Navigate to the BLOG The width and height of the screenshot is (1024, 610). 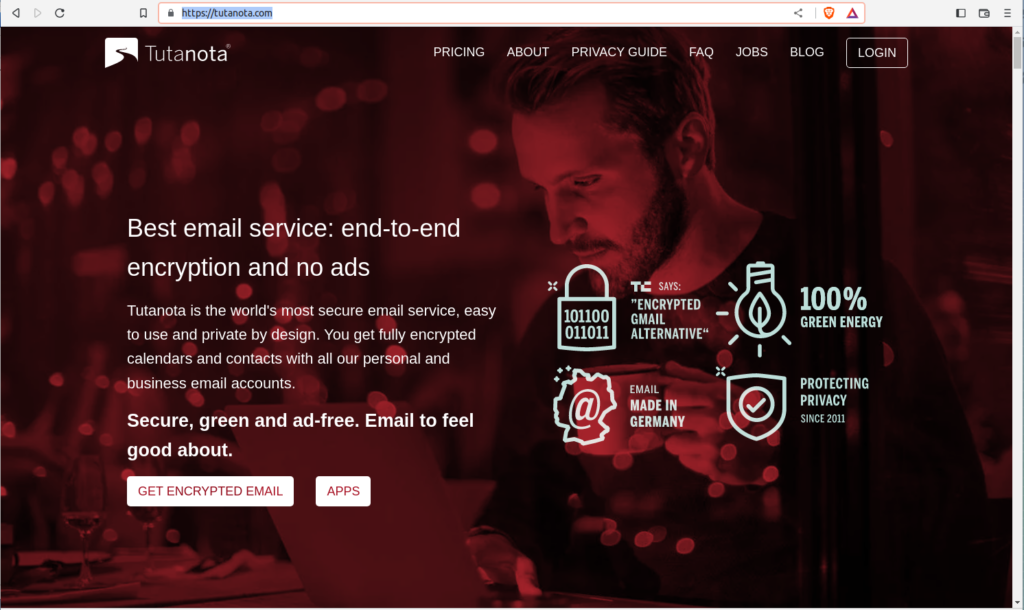click(x=807, y=52)
